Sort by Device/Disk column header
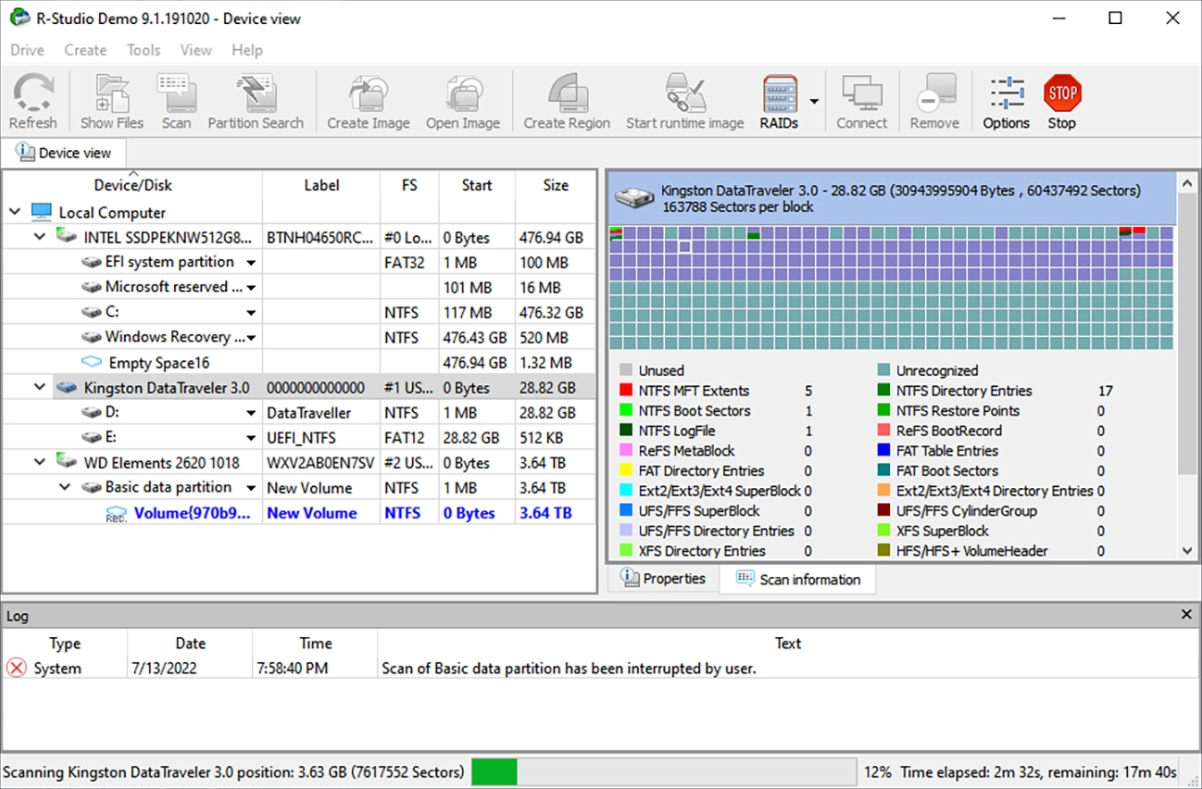 132,185
